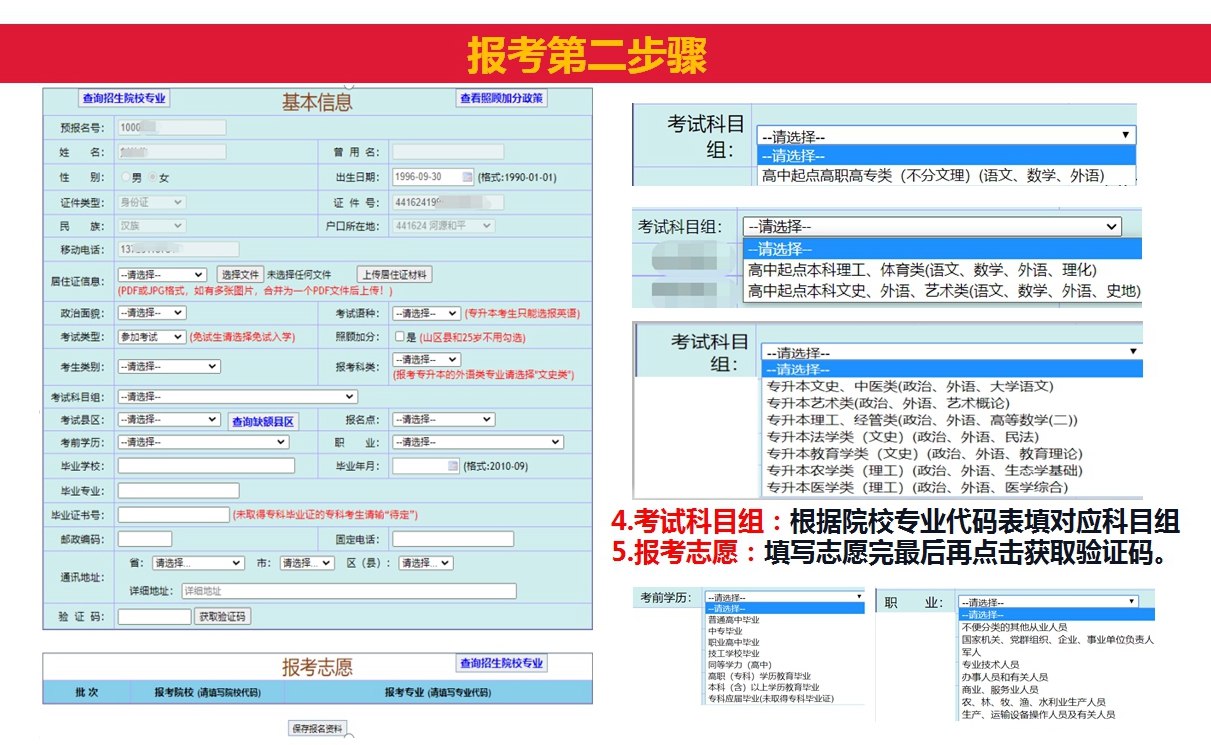Screen dimensions: 1211x745
Task: Expand the 考生类别 dropdown
Action: tap(169, 366)
